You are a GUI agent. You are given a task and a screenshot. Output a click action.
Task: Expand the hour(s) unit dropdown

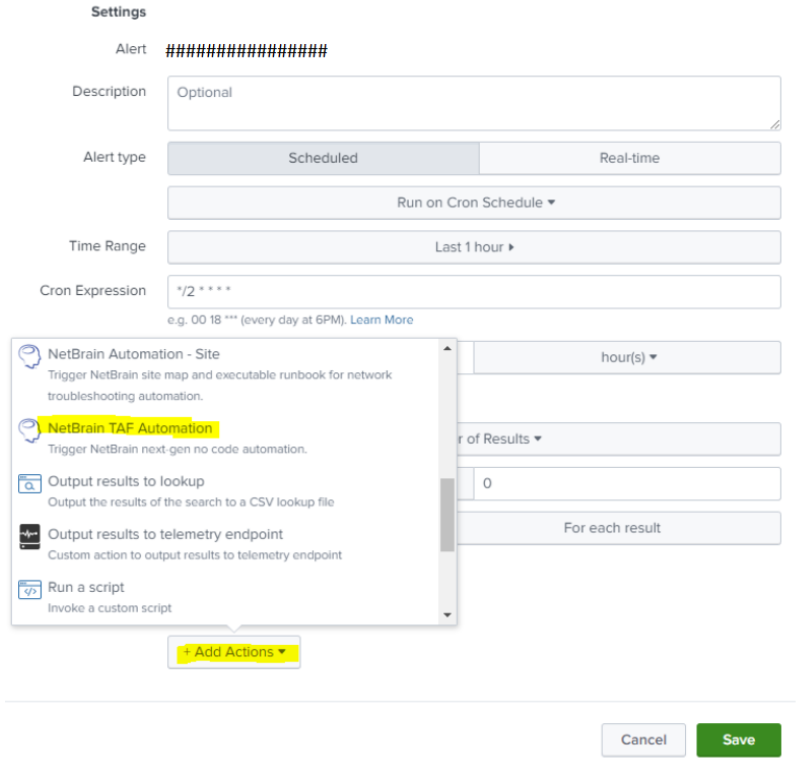coord(627,357)
